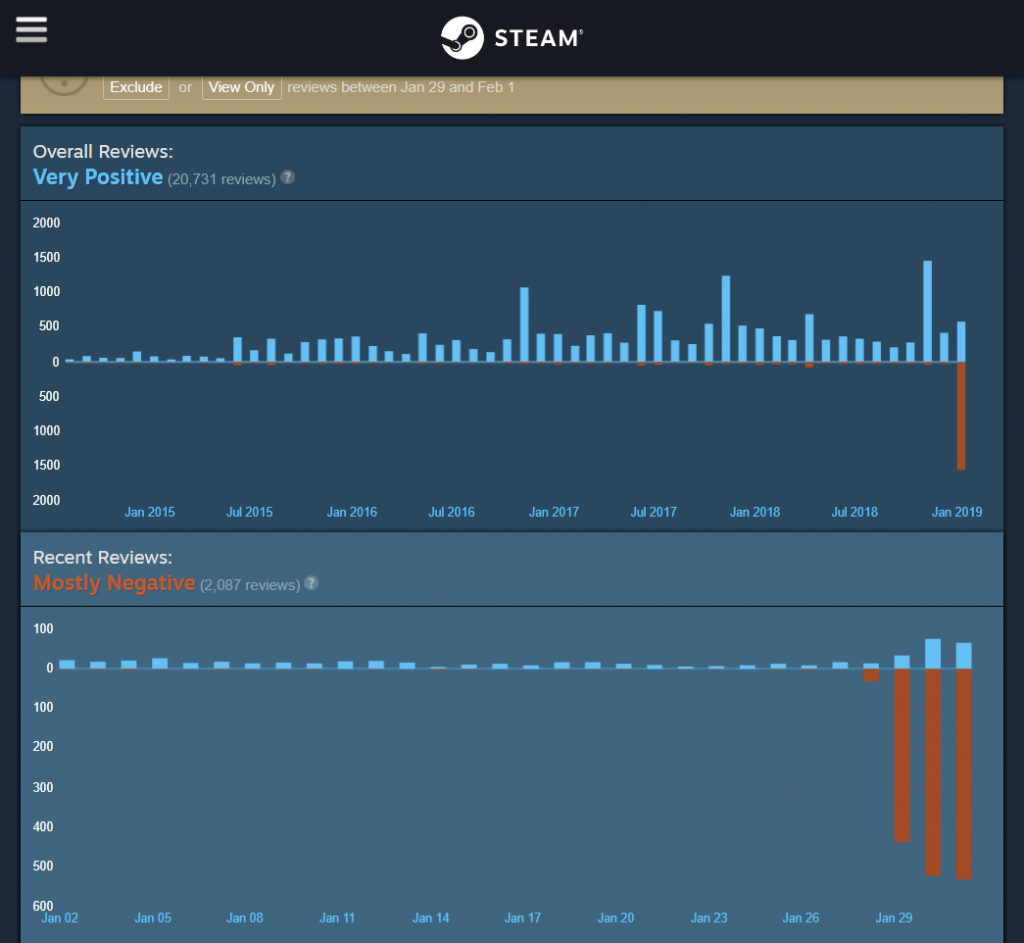This screenshot has height=943, width=1024.
Task: Open the hamburger navigation menu
Action: tap(31, 29)
